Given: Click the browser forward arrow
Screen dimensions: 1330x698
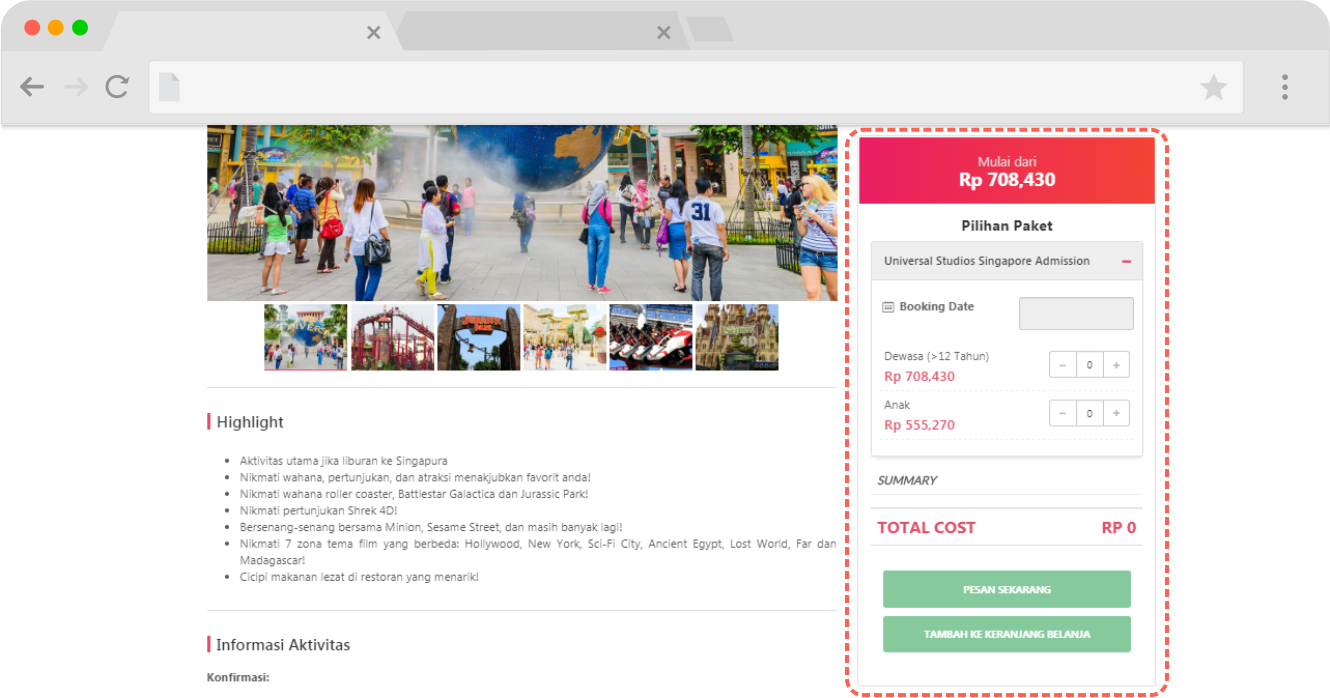Looking at the screenshot, I should (x=75, y=87).
